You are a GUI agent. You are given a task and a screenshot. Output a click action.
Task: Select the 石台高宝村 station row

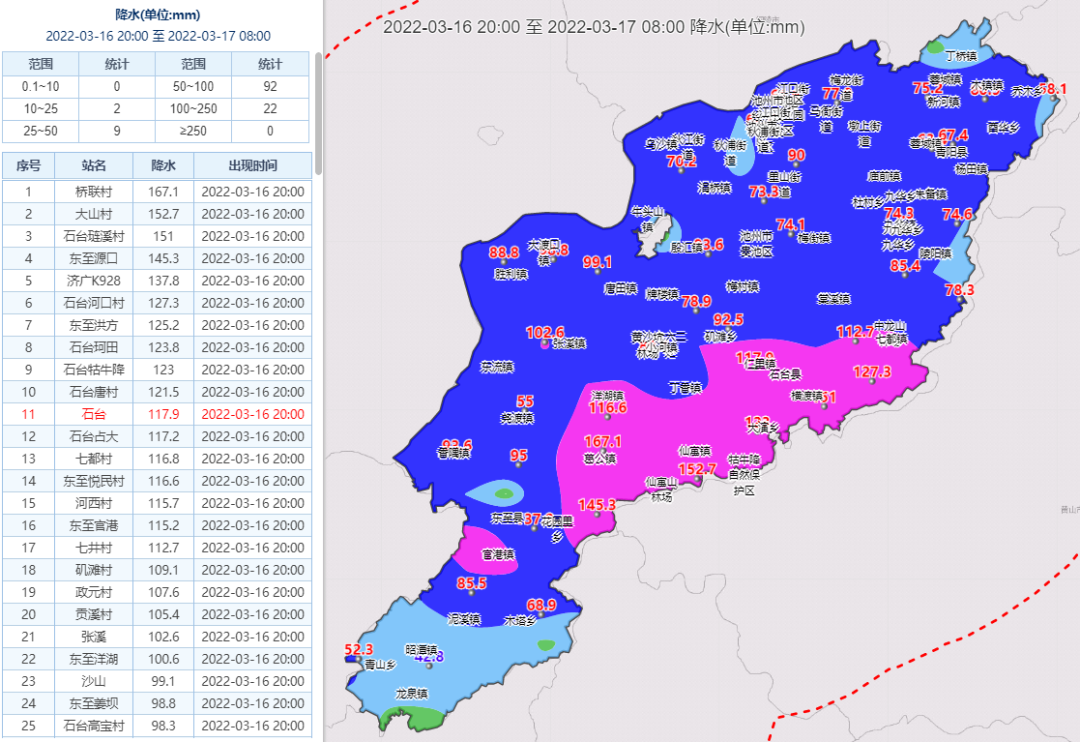(x=94, y=725)
